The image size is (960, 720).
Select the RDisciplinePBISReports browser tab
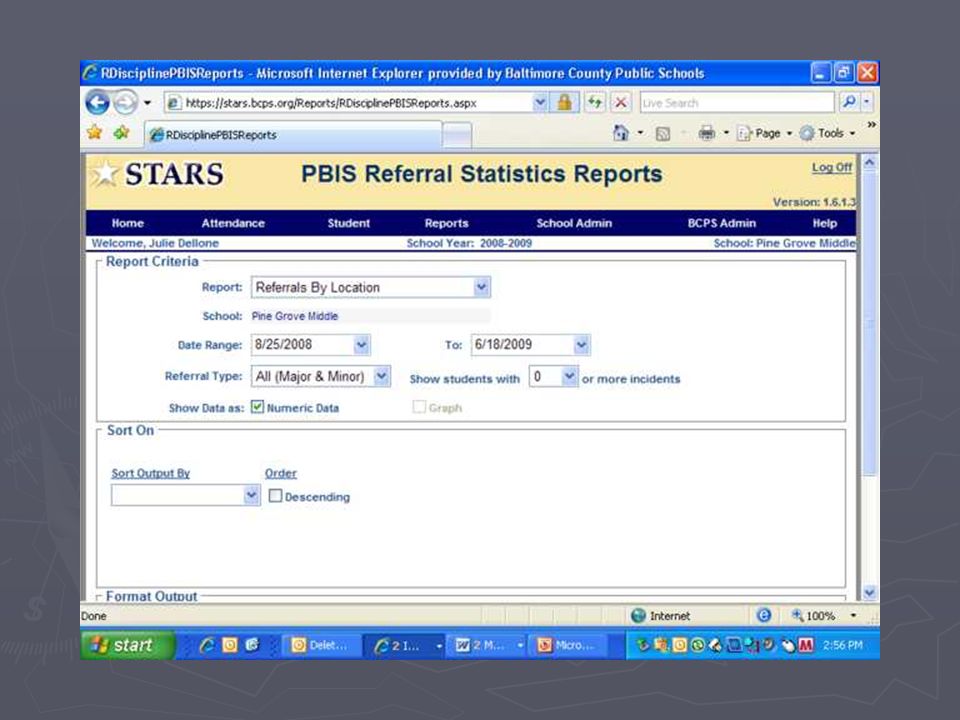click(293, 135)
